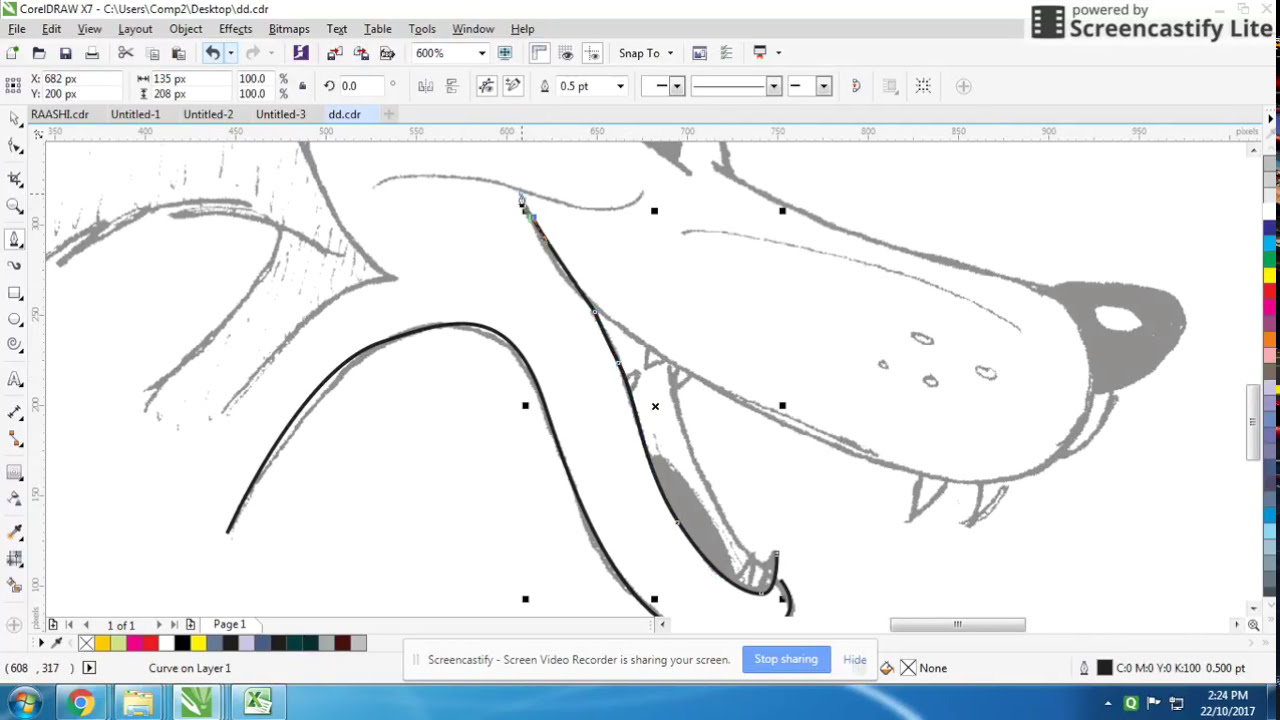Click the Export icon
This screenshot has height=720, width=1280.
click(x=361, y=53)
